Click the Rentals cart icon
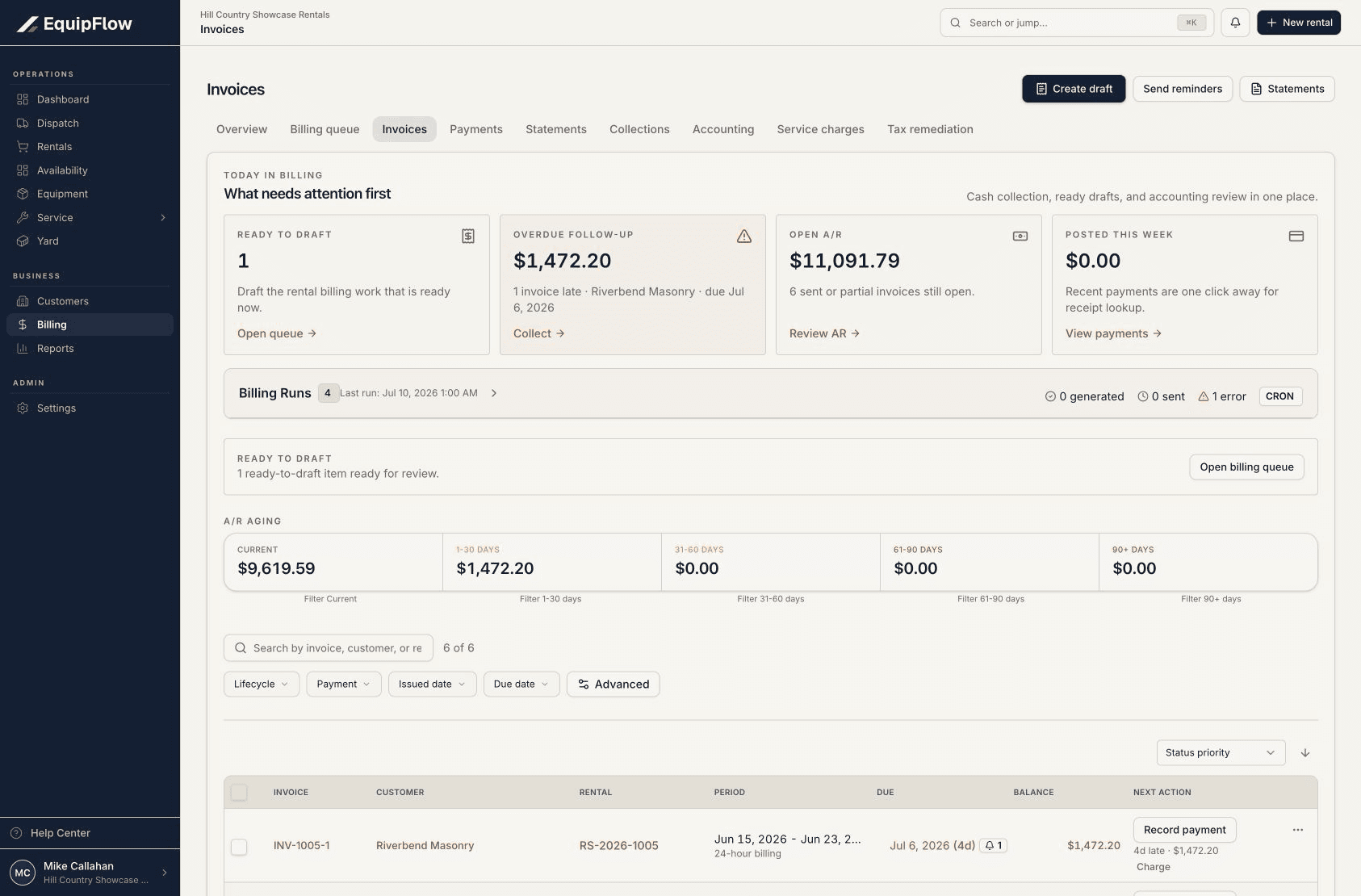Image resolution: width=1361 pixels, height=896 pixels. (x=23, y=146)
